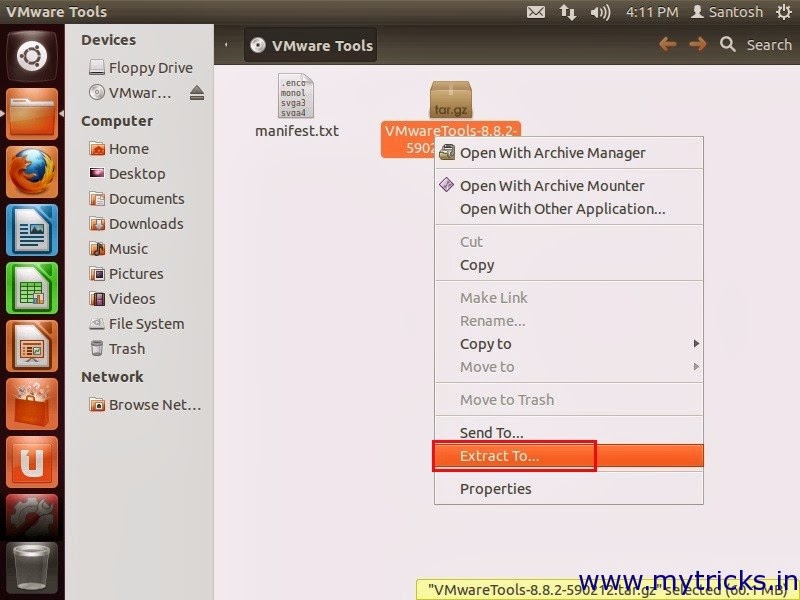Open Ubuntu Software Center from the dock

[32, 405]
